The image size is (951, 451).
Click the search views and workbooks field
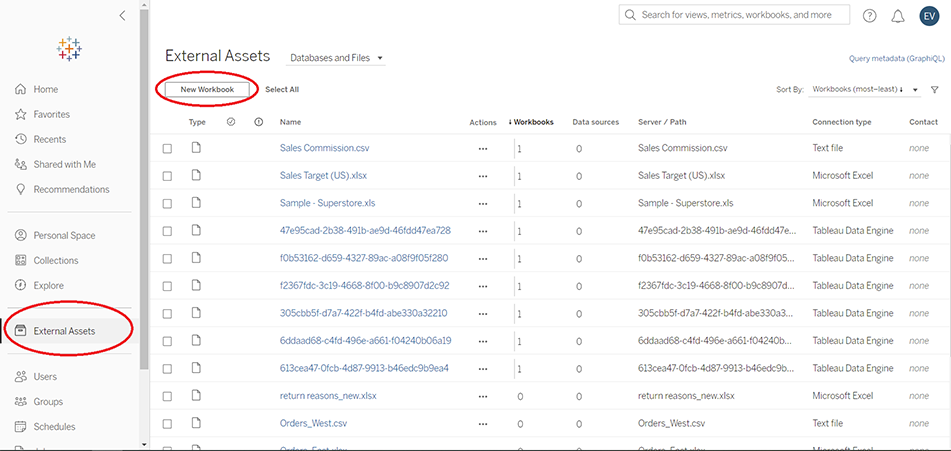(x=735, y=15)
